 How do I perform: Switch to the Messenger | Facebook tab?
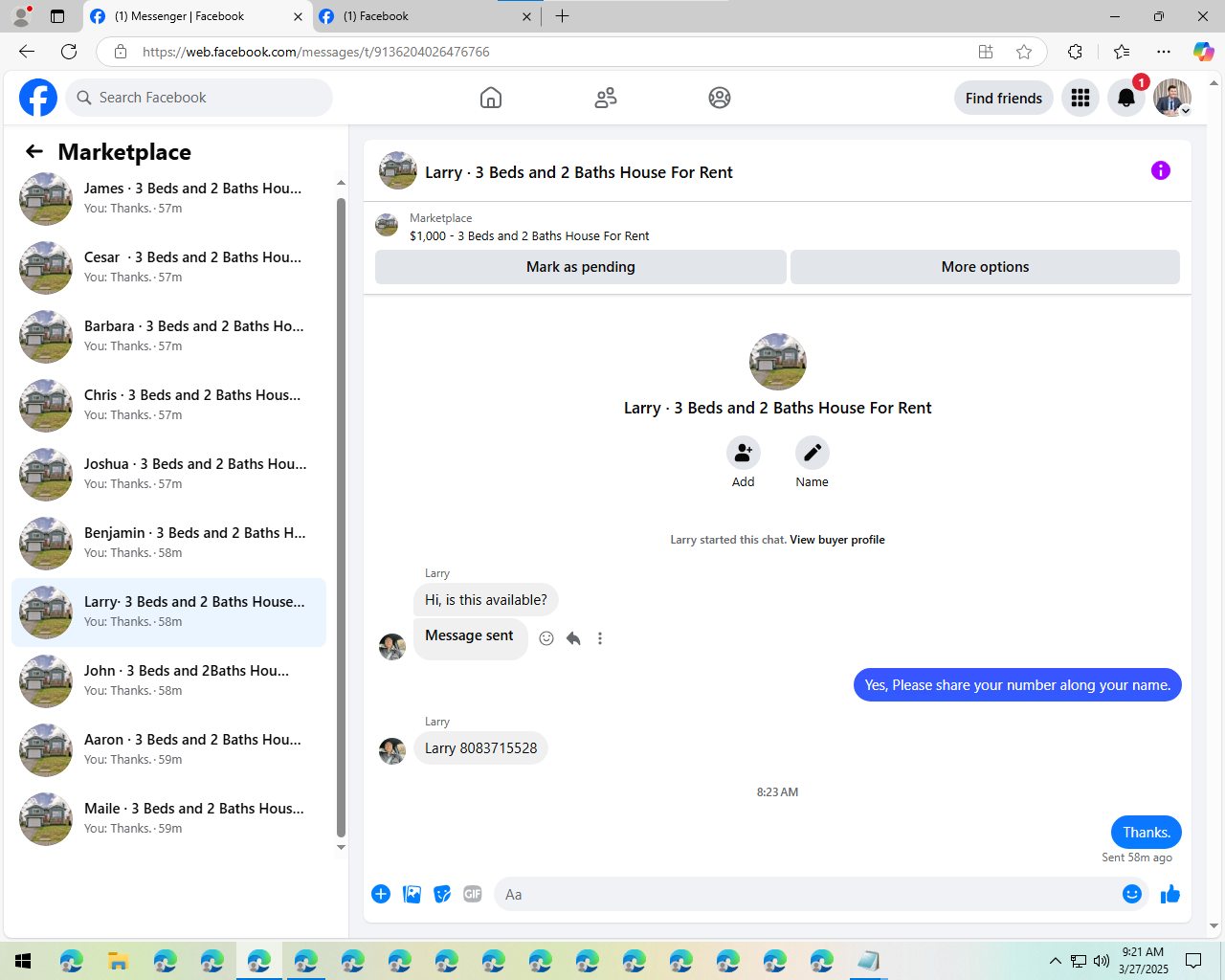tap(196, 16)
